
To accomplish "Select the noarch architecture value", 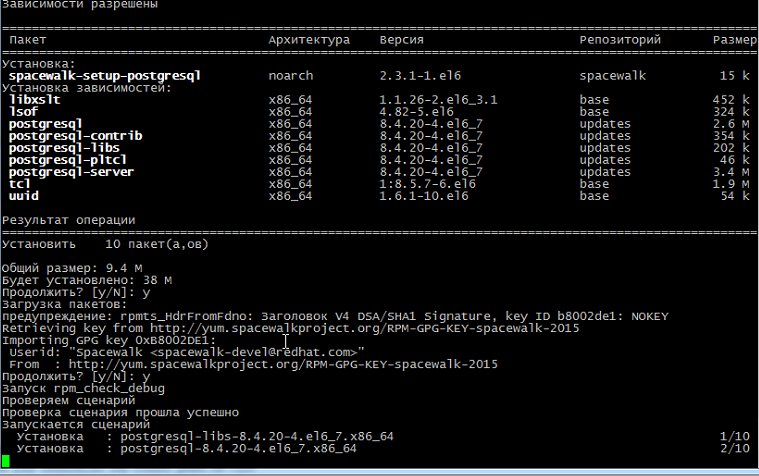I will click(x=290, y=76).
